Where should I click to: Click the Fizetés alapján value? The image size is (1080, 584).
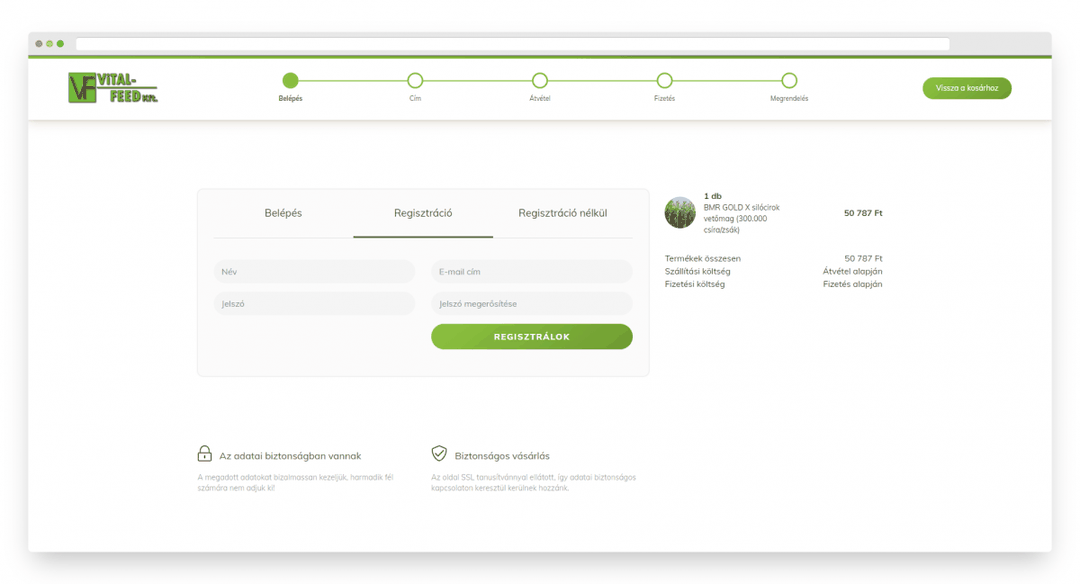coord(853,284)
